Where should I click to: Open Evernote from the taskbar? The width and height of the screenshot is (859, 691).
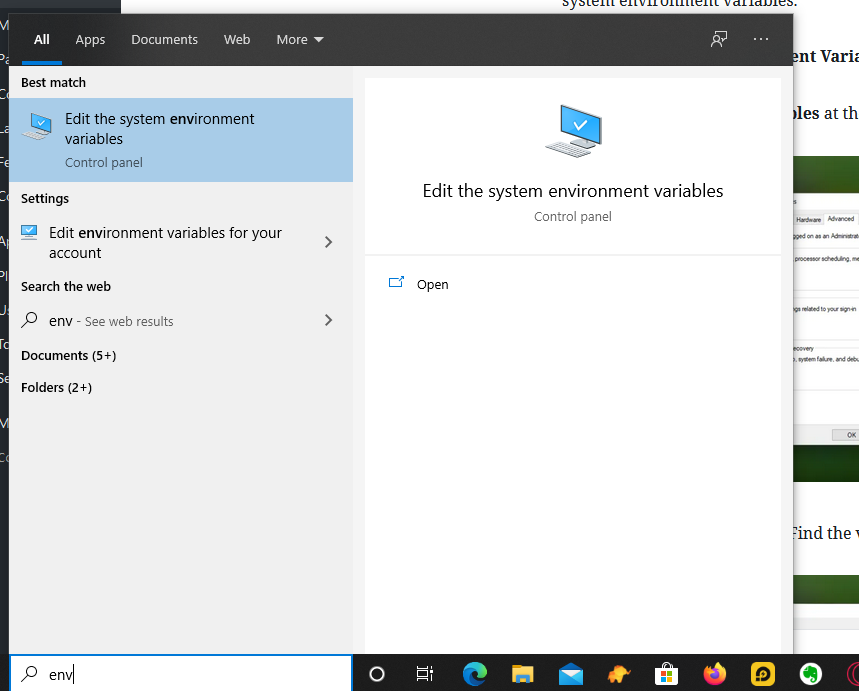click(809, 674)
